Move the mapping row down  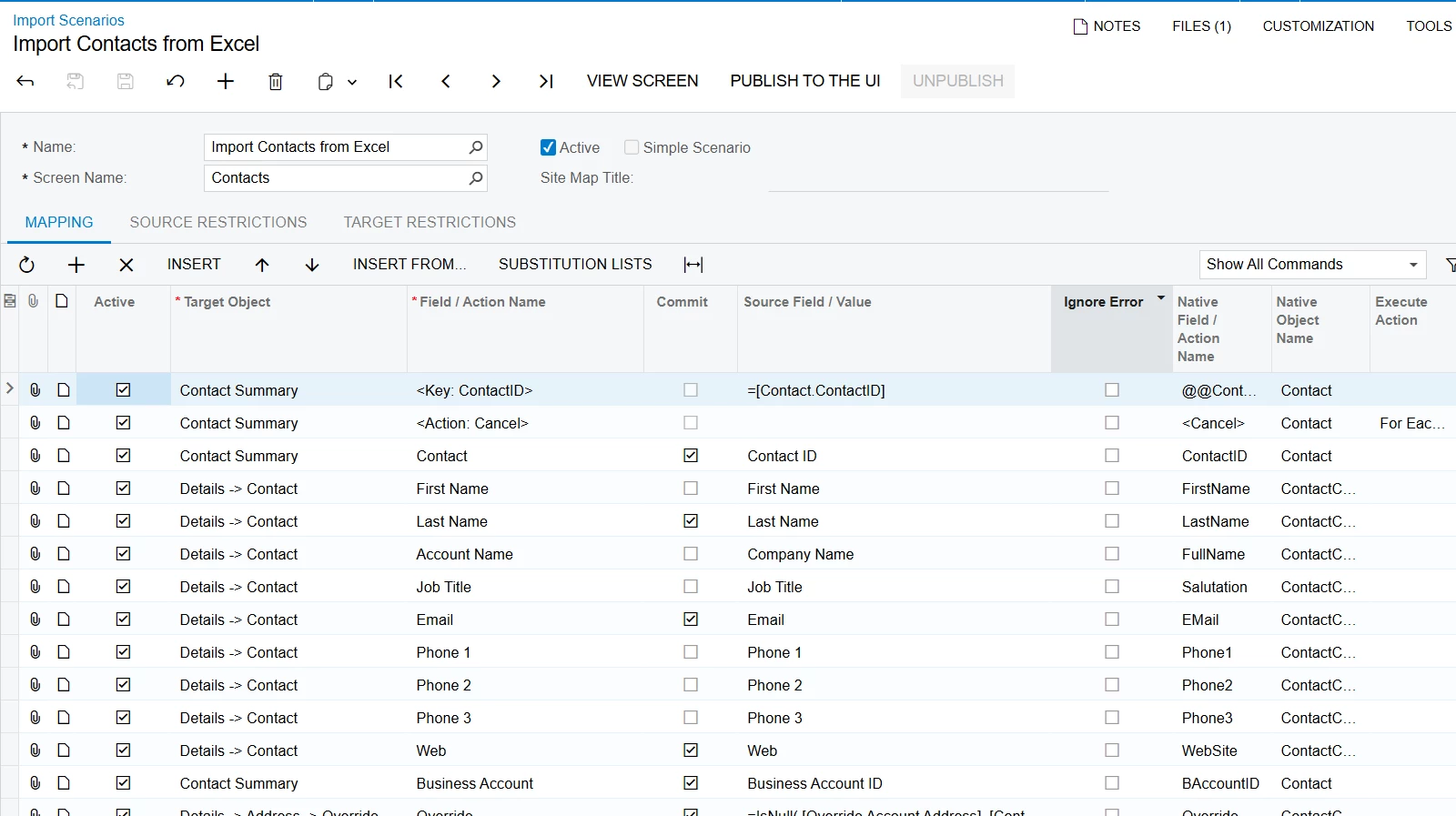[312, 265]
